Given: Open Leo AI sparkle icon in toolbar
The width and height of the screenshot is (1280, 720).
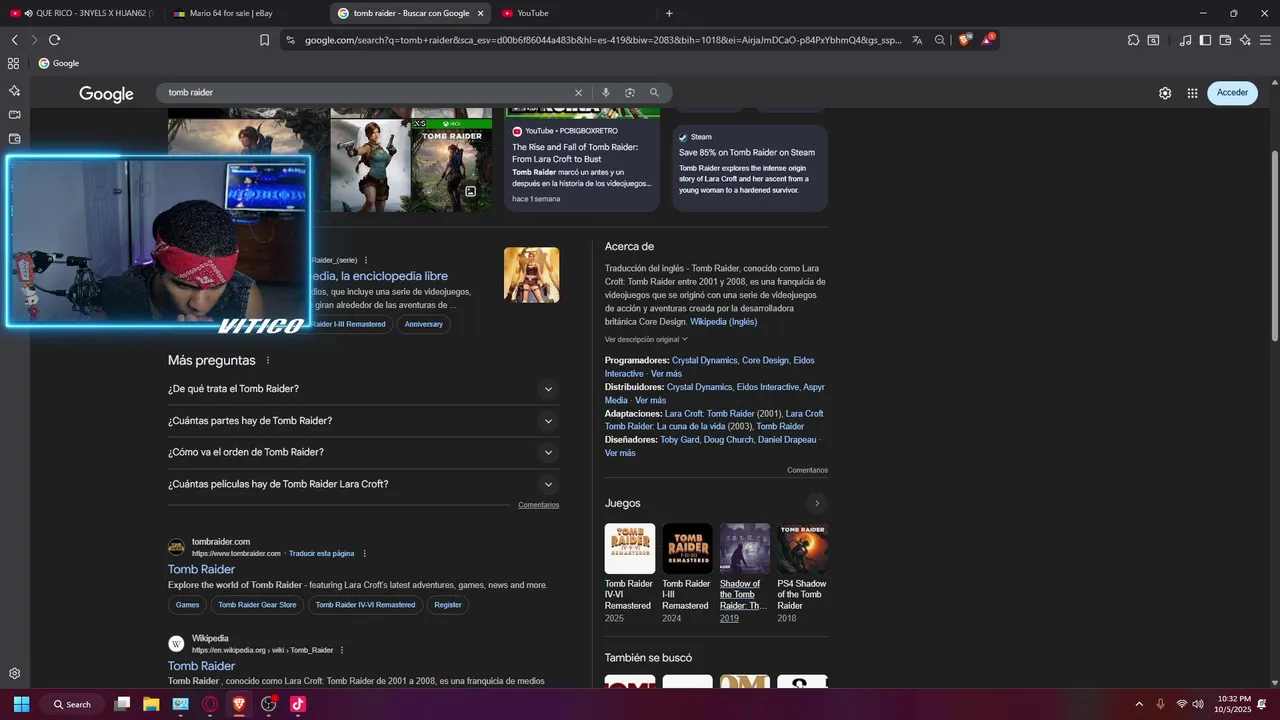Looking at the screenshot, I should (x=1245, y=40).
